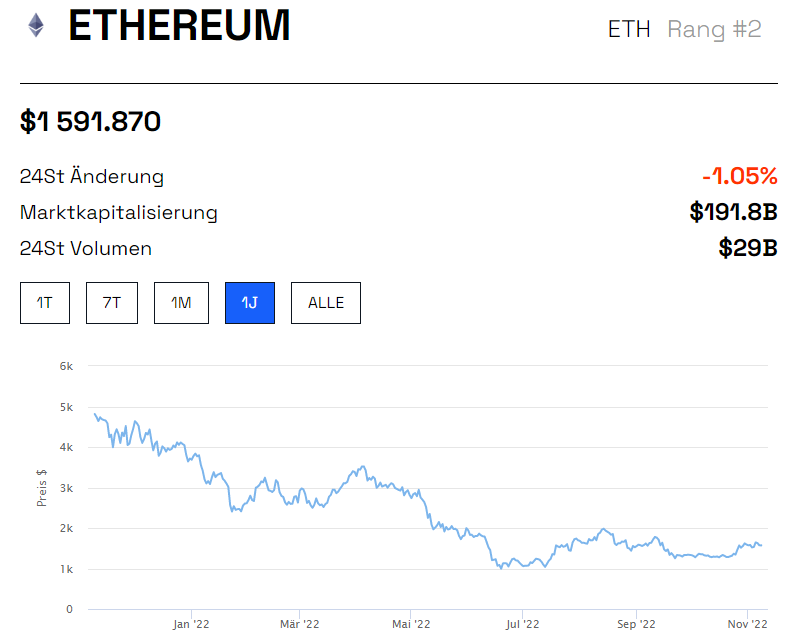Click the Preis $ axis label

tap(42, 487)
